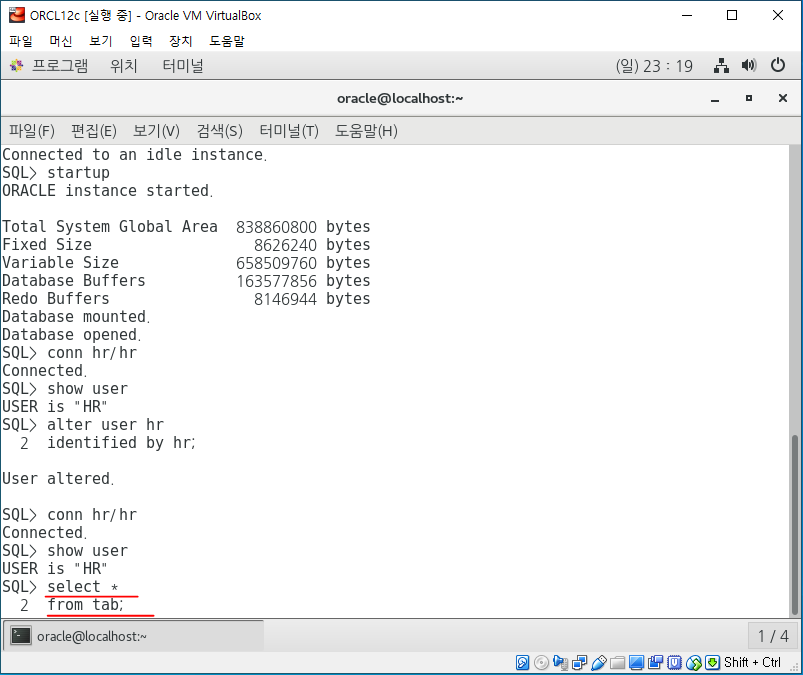Click the 'Total System Global Area' line
This screenshot has height=675, width=803.
(186, 226)
